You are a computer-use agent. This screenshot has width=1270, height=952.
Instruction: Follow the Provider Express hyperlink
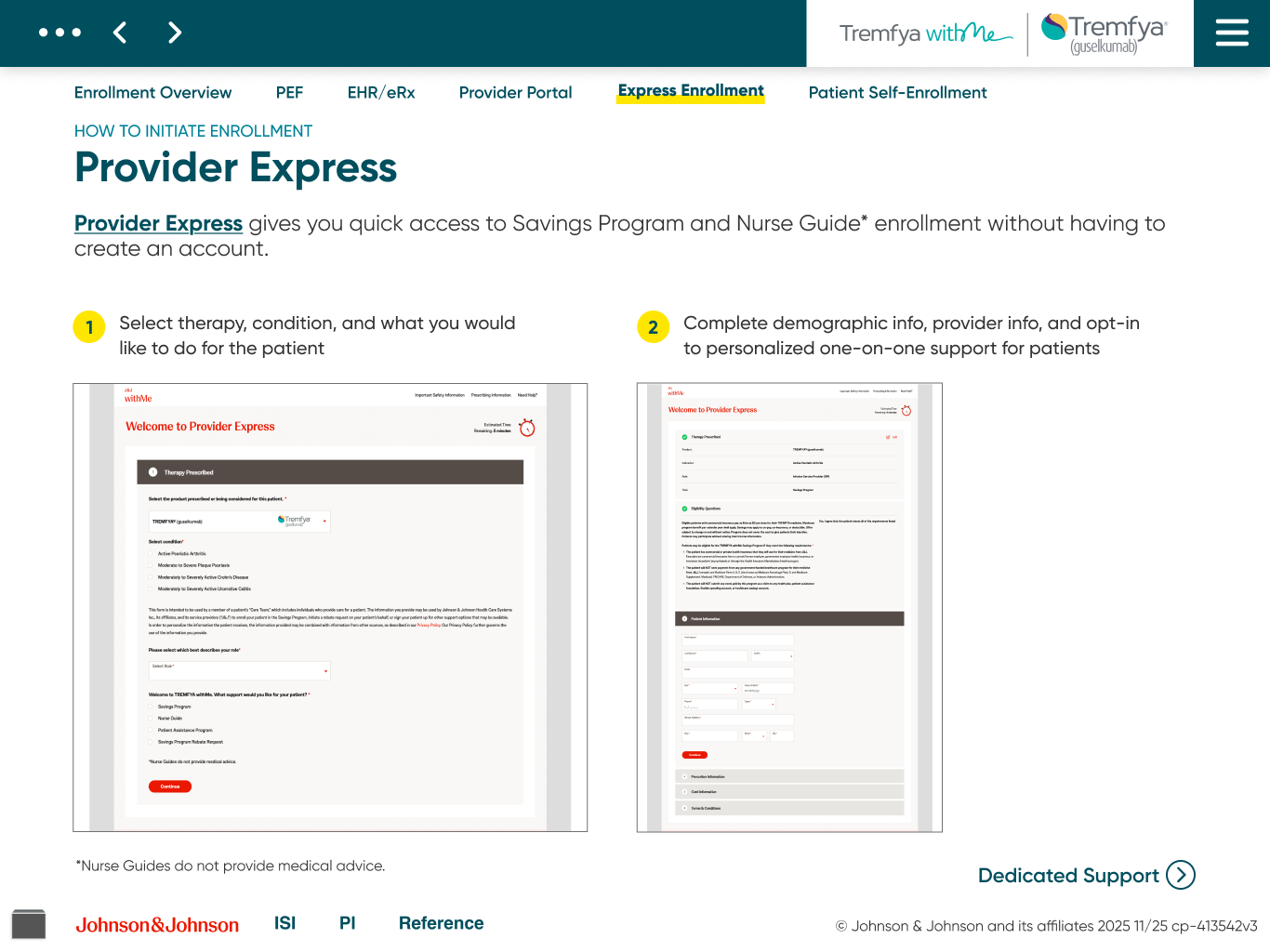tap(158, 224)
